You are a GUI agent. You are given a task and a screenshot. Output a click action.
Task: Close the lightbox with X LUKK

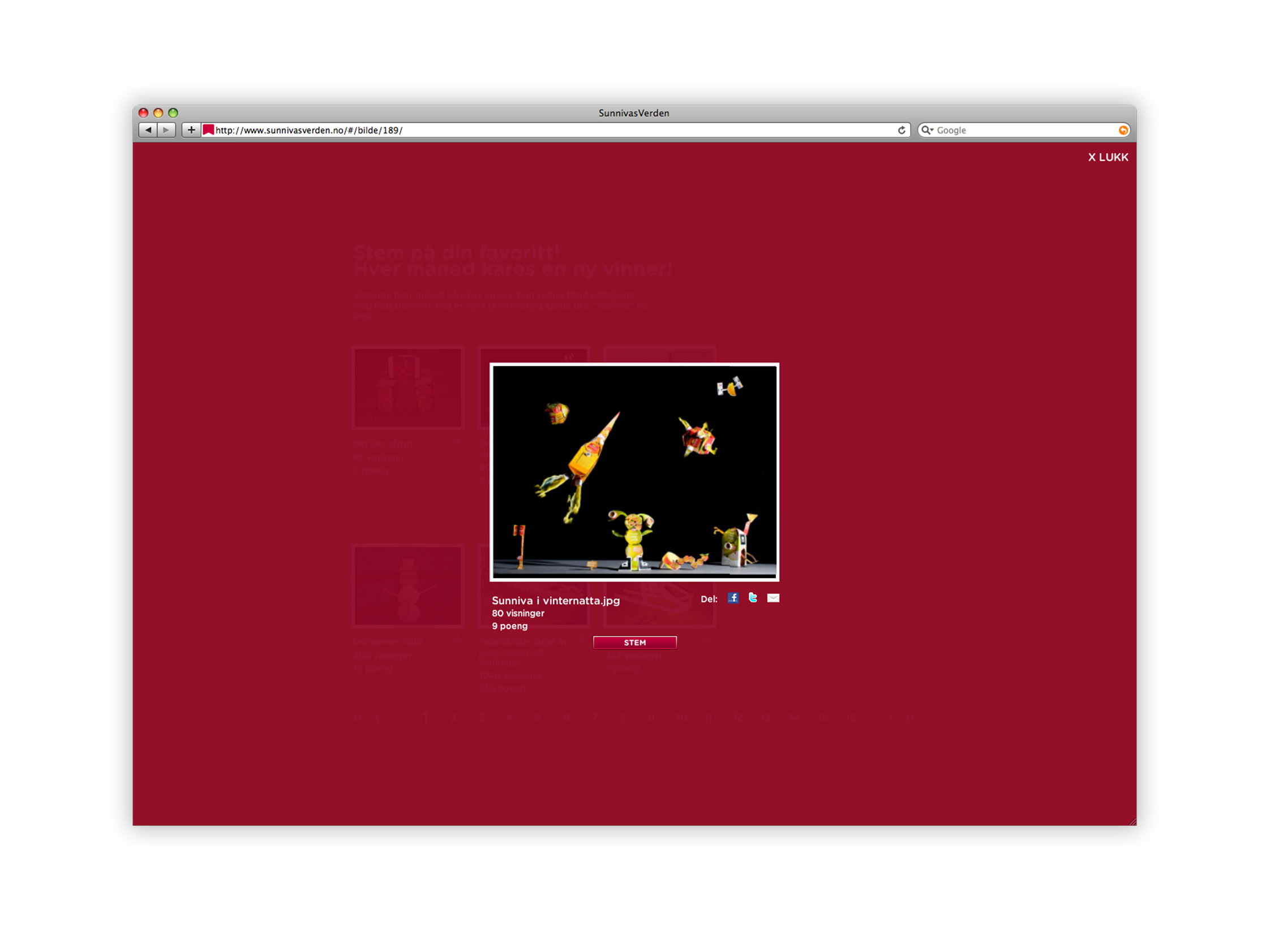point(1108,157)
